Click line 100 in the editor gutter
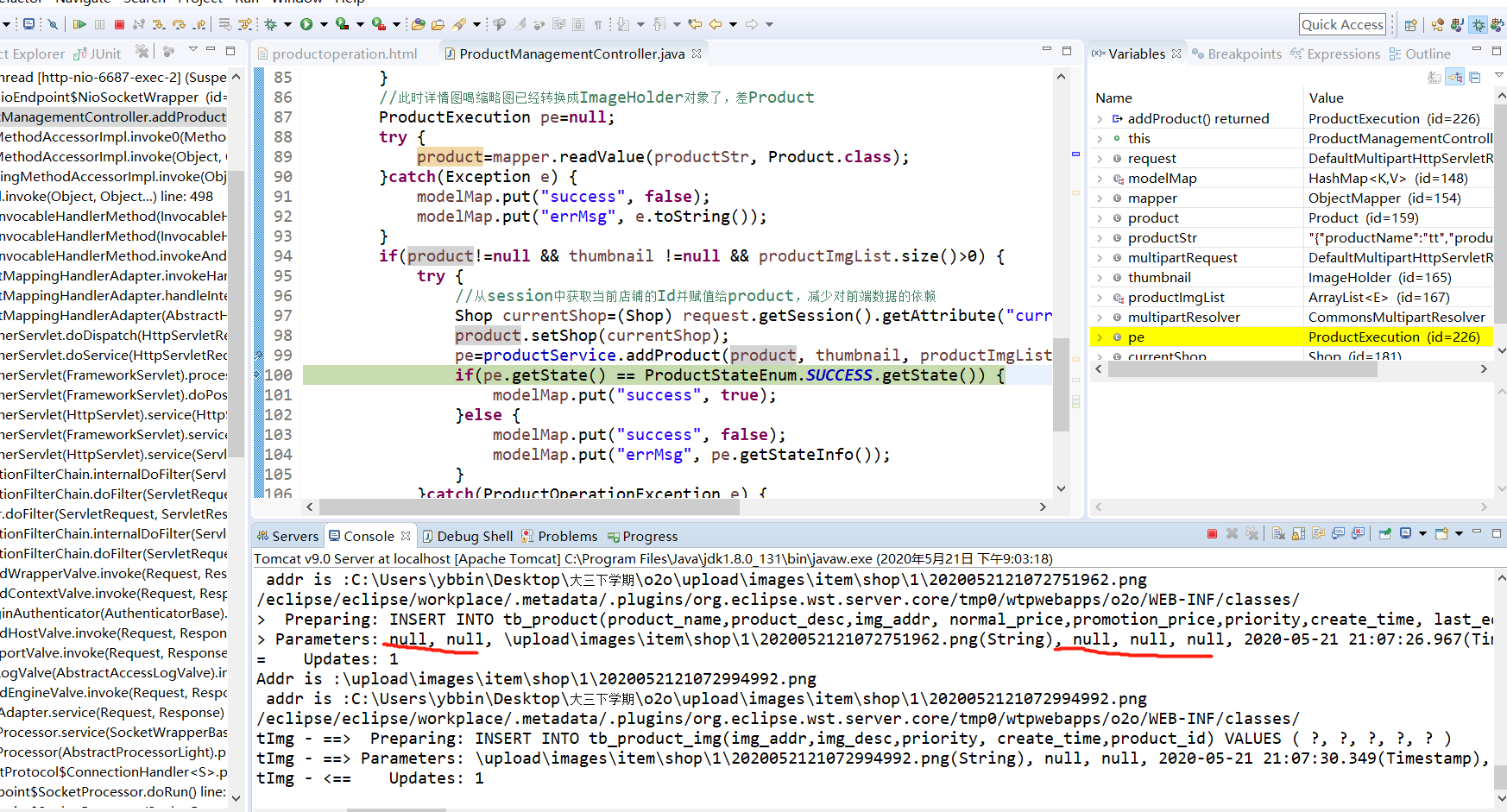Image resolution: width=1507 pixels, height=812 pixels. coord(278,375)
